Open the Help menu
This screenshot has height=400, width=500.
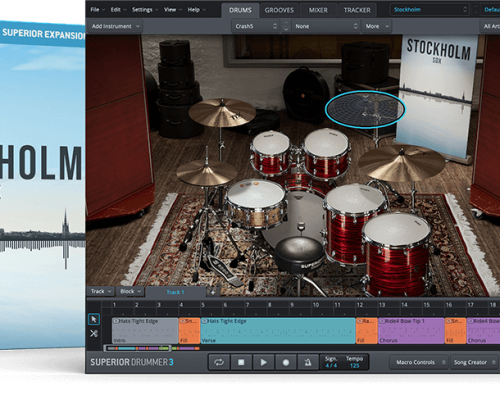196,10
